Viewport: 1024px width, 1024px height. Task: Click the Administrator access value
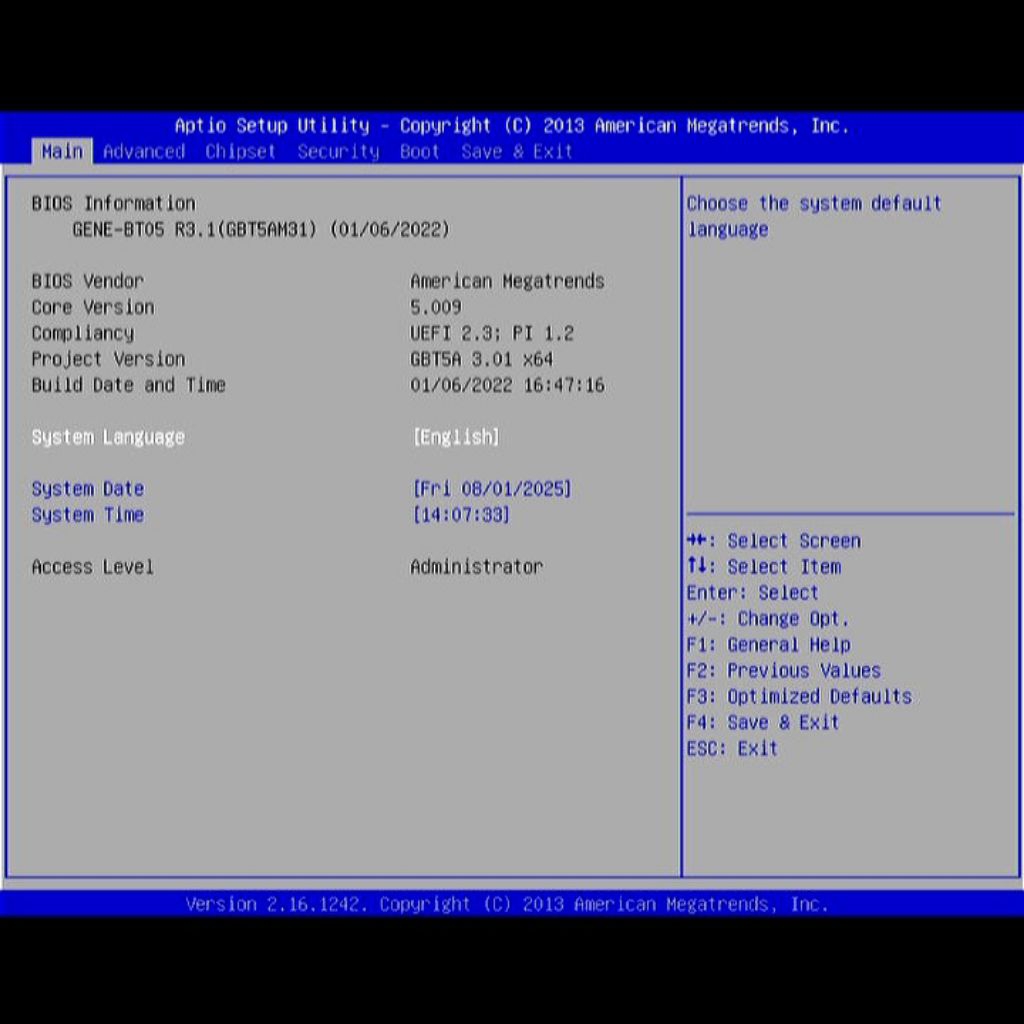click(477, 566)
